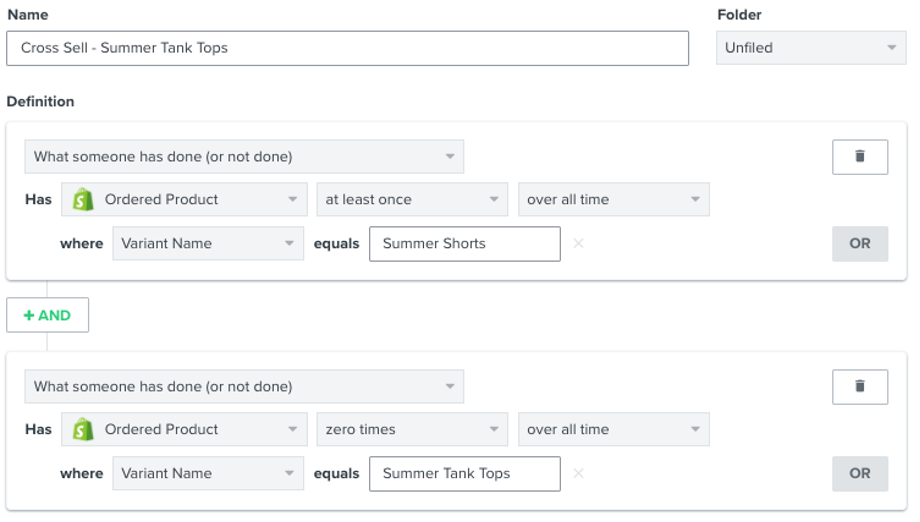Click the trash icon in first condition
920x522 pixels.
(x=859, y=157)
